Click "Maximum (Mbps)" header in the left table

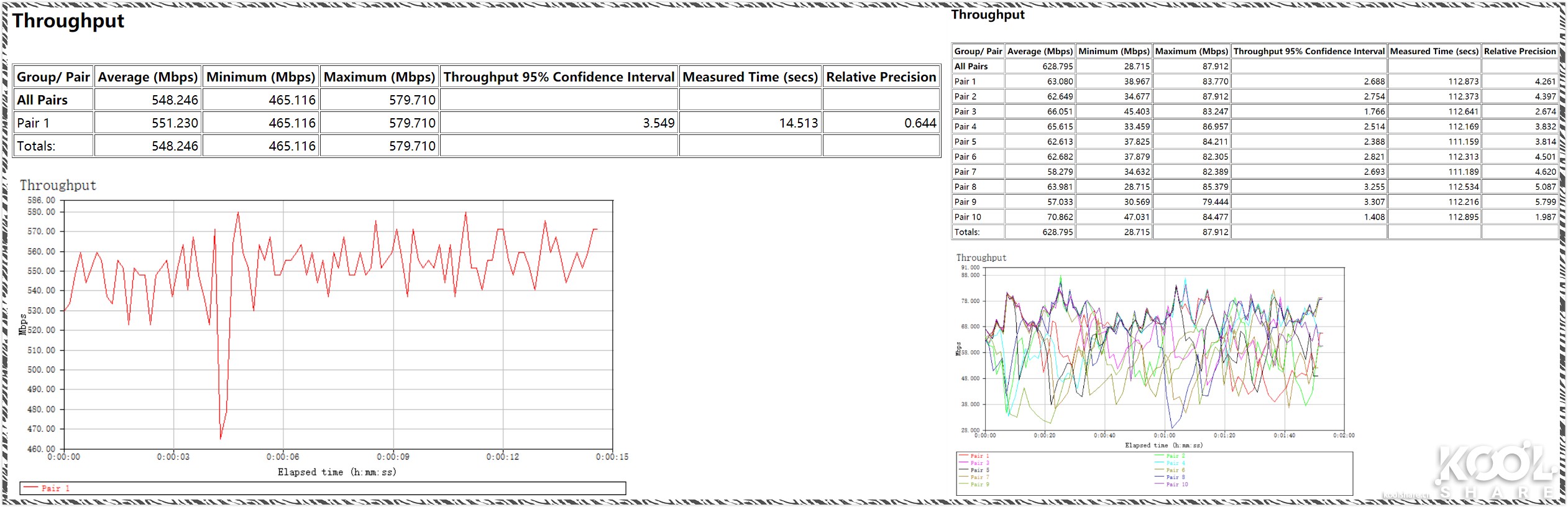click(x=380, y=77)
